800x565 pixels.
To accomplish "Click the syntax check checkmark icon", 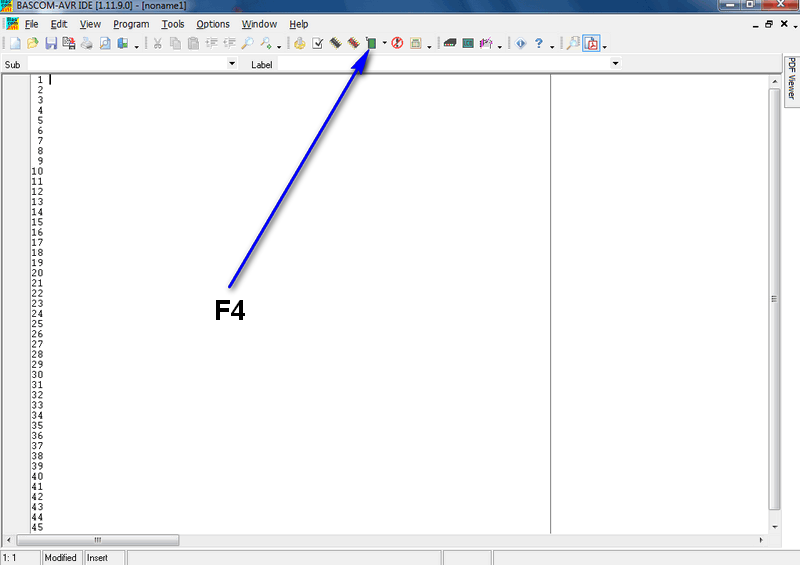I will coord(317,43).
